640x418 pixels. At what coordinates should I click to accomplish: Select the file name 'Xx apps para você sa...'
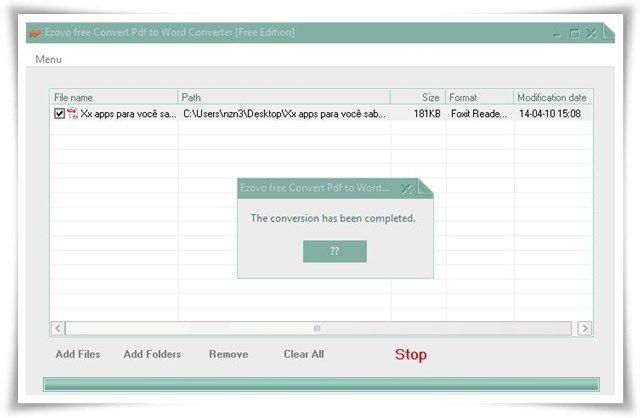pyautogui.click(x=128, y=114)
